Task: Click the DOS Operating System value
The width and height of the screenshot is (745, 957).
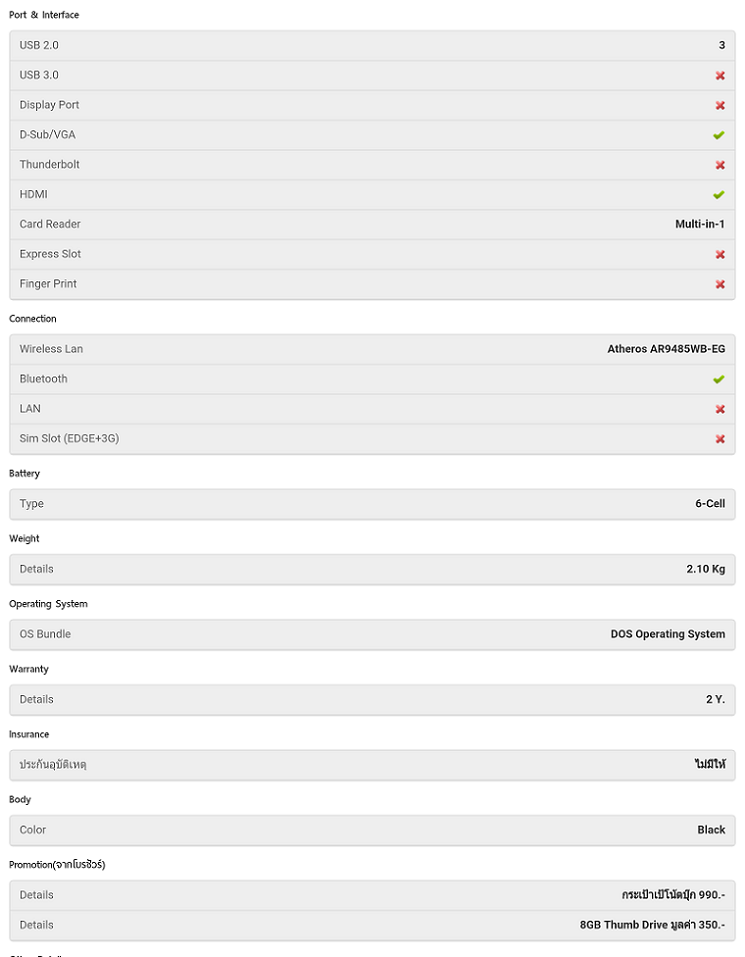Action: (667, 634)
